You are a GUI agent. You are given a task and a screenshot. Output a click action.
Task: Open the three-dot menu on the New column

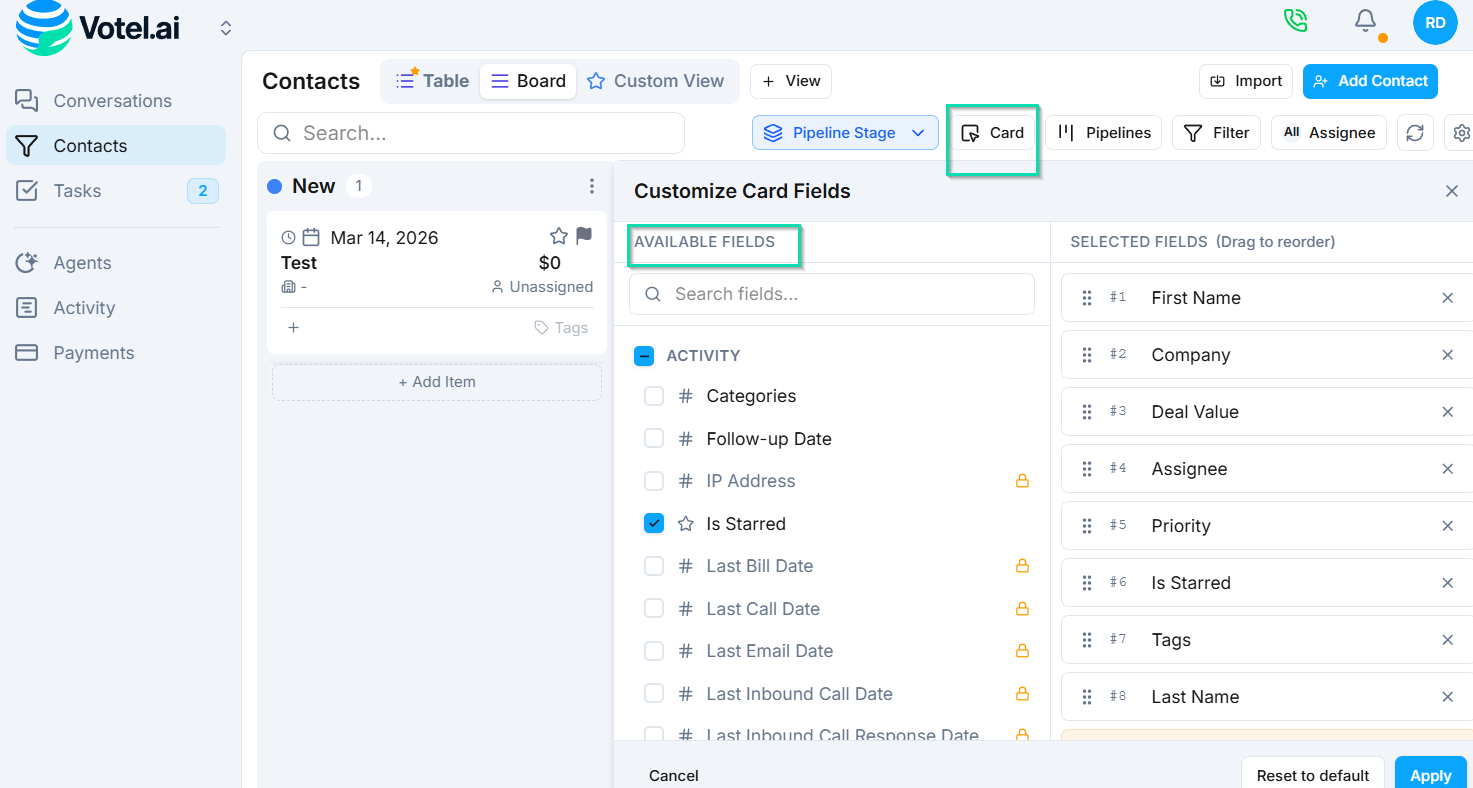coord(592,185)
